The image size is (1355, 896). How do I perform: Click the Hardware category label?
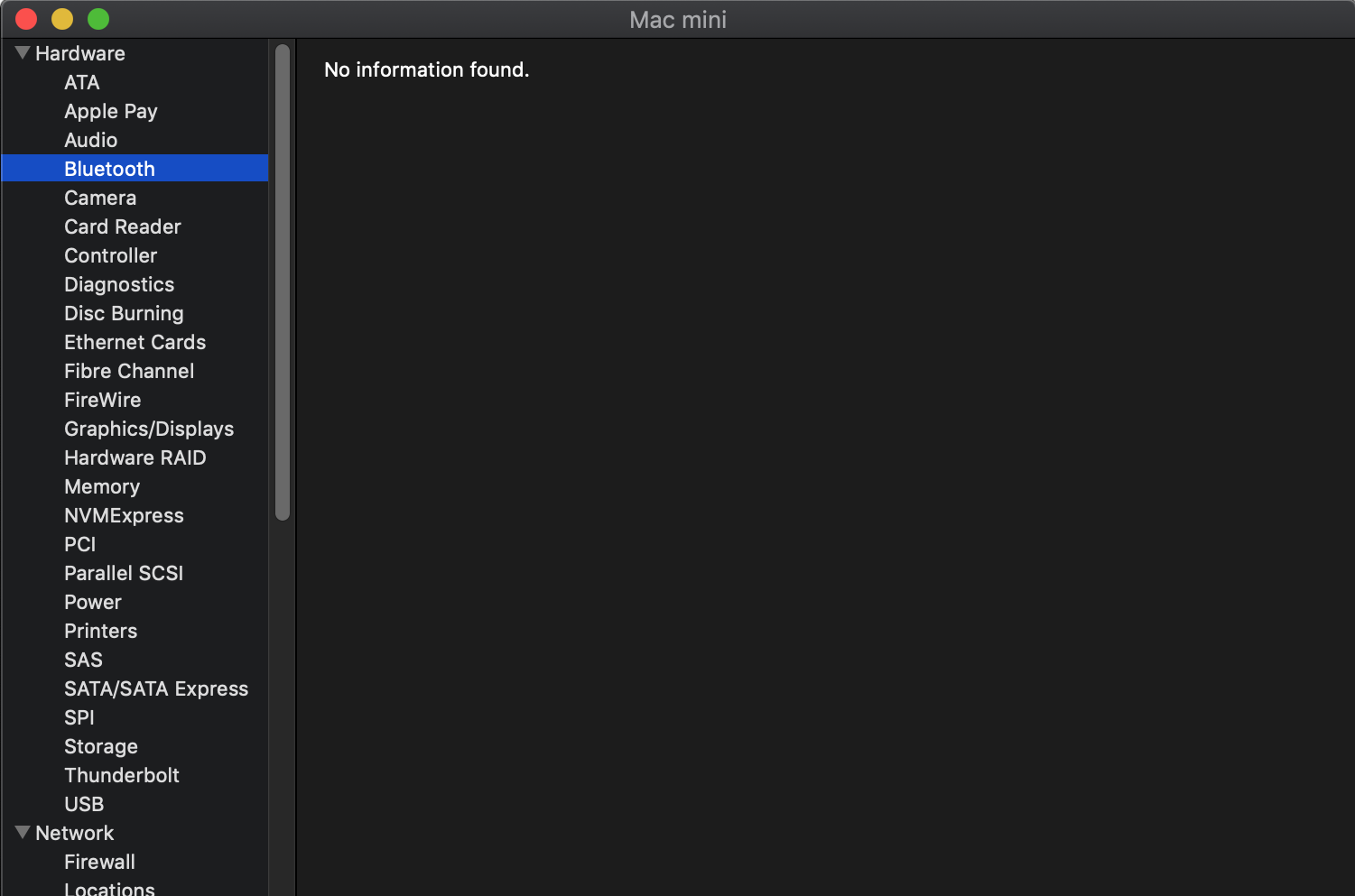(x=80, y=53)
